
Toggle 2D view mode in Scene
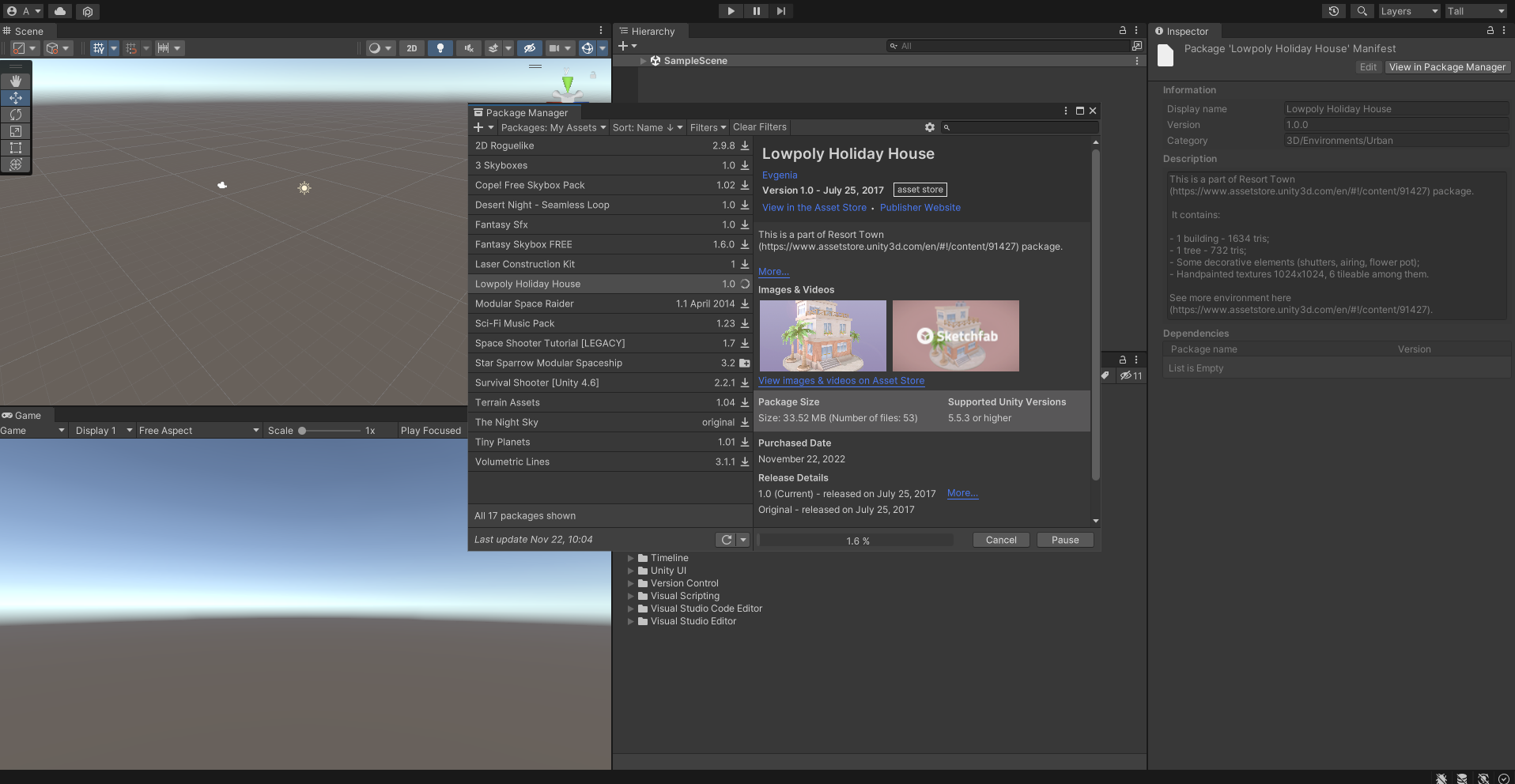(412, 48)
